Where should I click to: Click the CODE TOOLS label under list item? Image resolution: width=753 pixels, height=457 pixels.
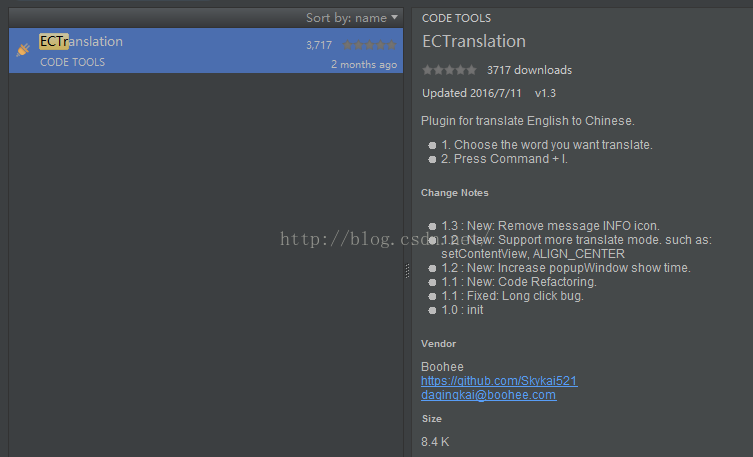[x=72, y=62]
